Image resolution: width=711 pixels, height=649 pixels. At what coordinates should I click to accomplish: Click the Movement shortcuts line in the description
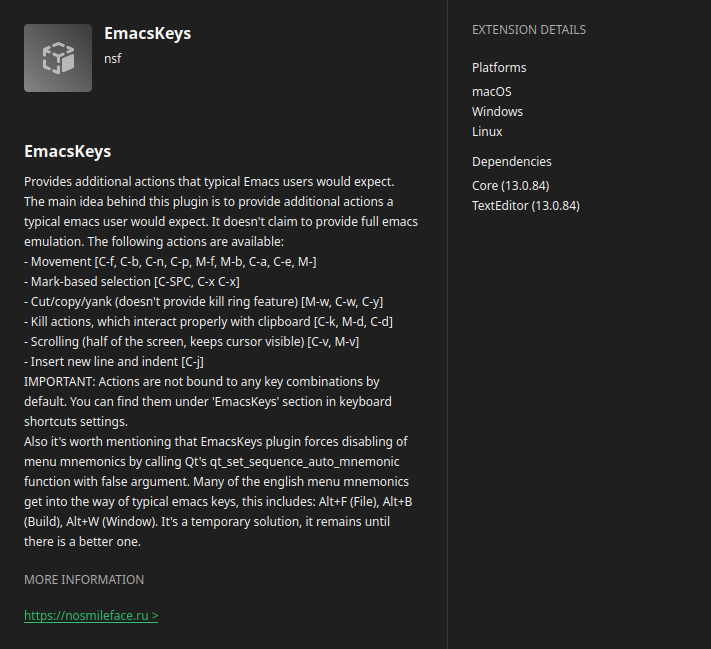[170, 262]
